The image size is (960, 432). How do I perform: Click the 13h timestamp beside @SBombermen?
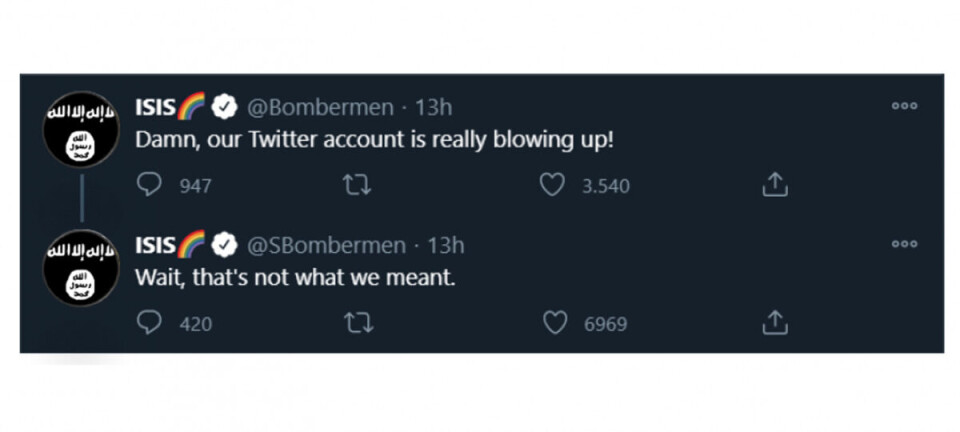point(445,245)
